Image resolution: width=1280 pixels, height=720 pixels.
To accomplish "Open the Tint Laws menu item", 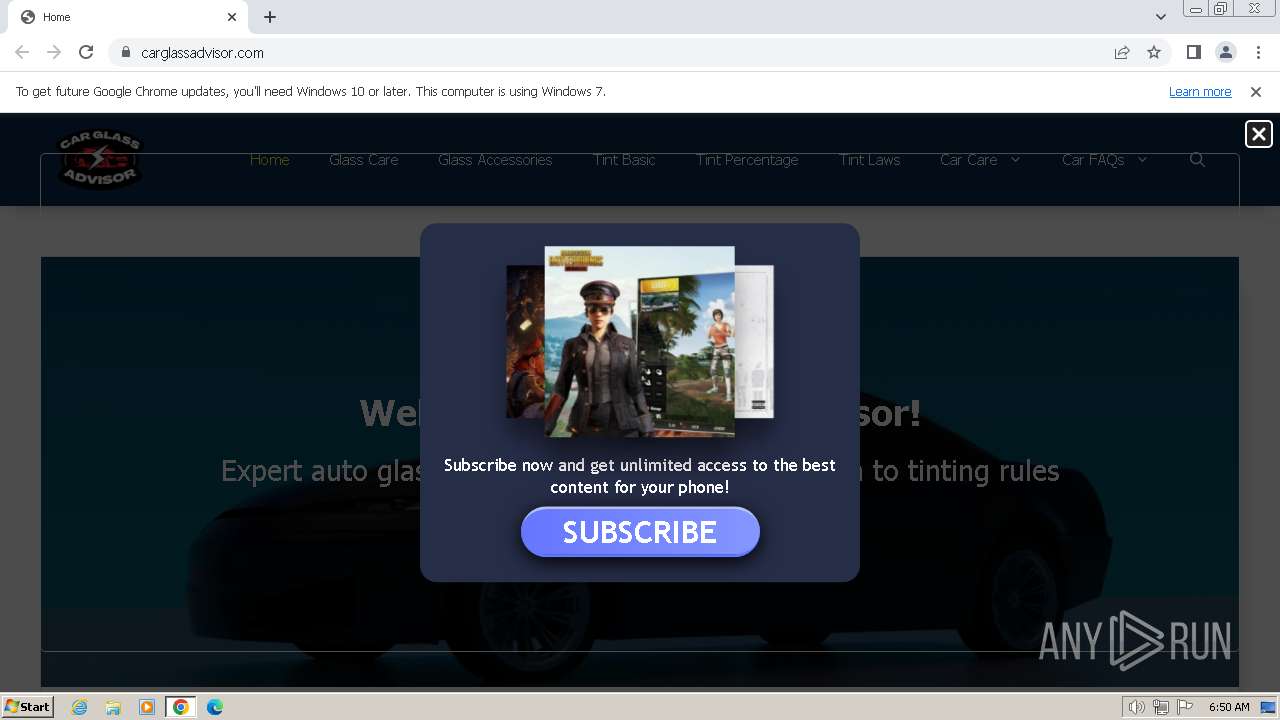I will point(870,160).
